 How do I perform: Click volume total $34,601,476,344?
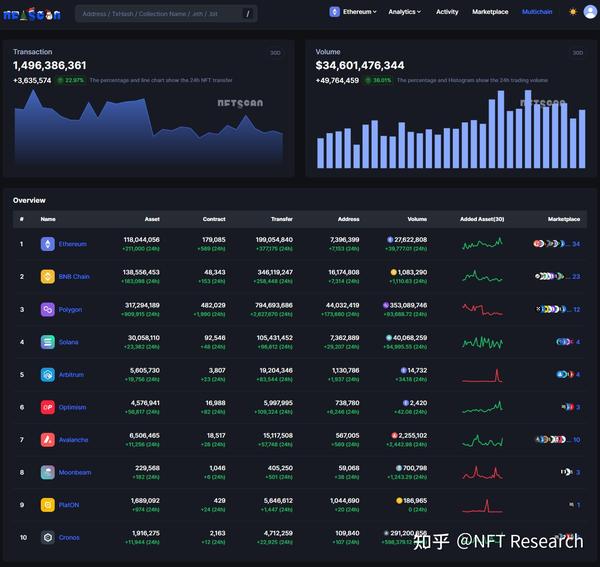360,65
